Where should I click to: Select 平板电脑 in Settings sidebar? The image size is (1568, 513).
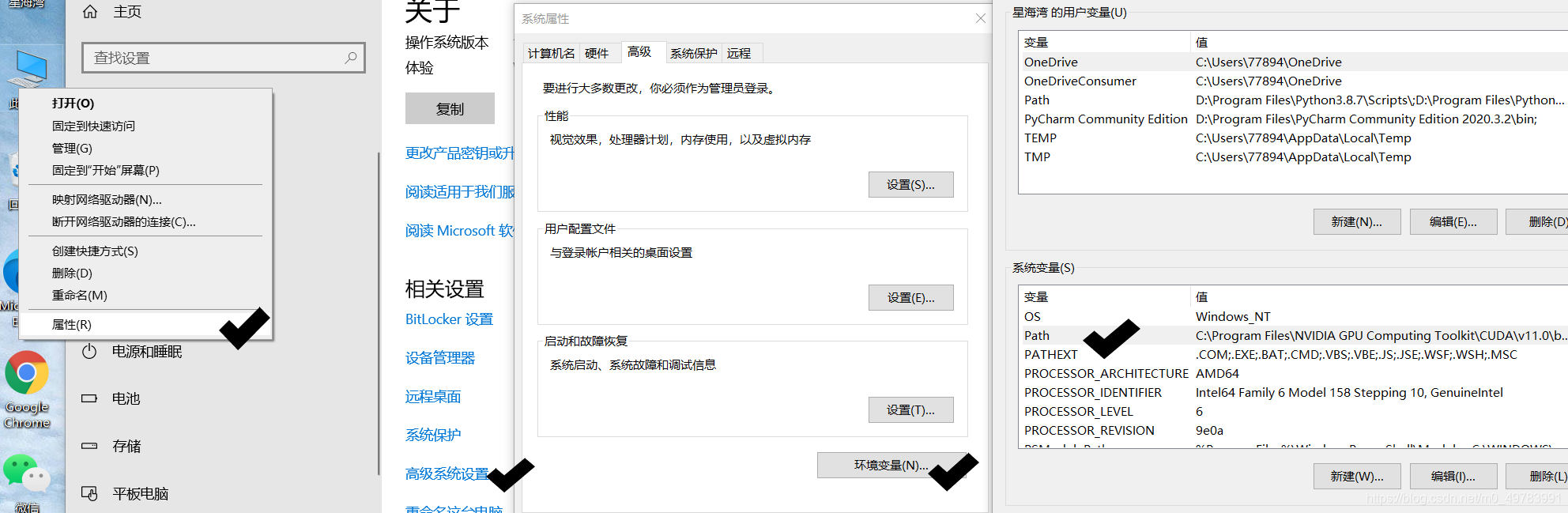click(141, 493)
